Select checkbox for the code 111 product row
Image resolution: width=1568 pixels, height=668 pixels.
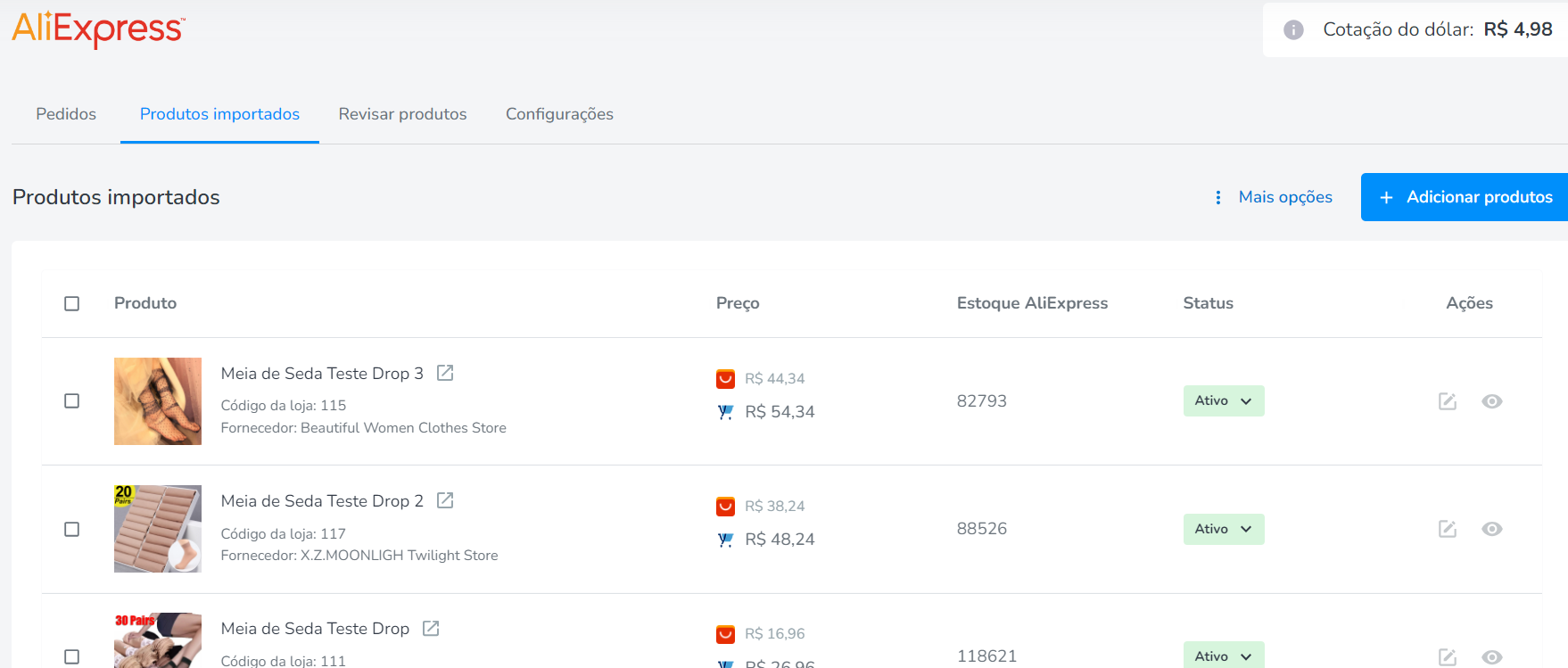72,656
